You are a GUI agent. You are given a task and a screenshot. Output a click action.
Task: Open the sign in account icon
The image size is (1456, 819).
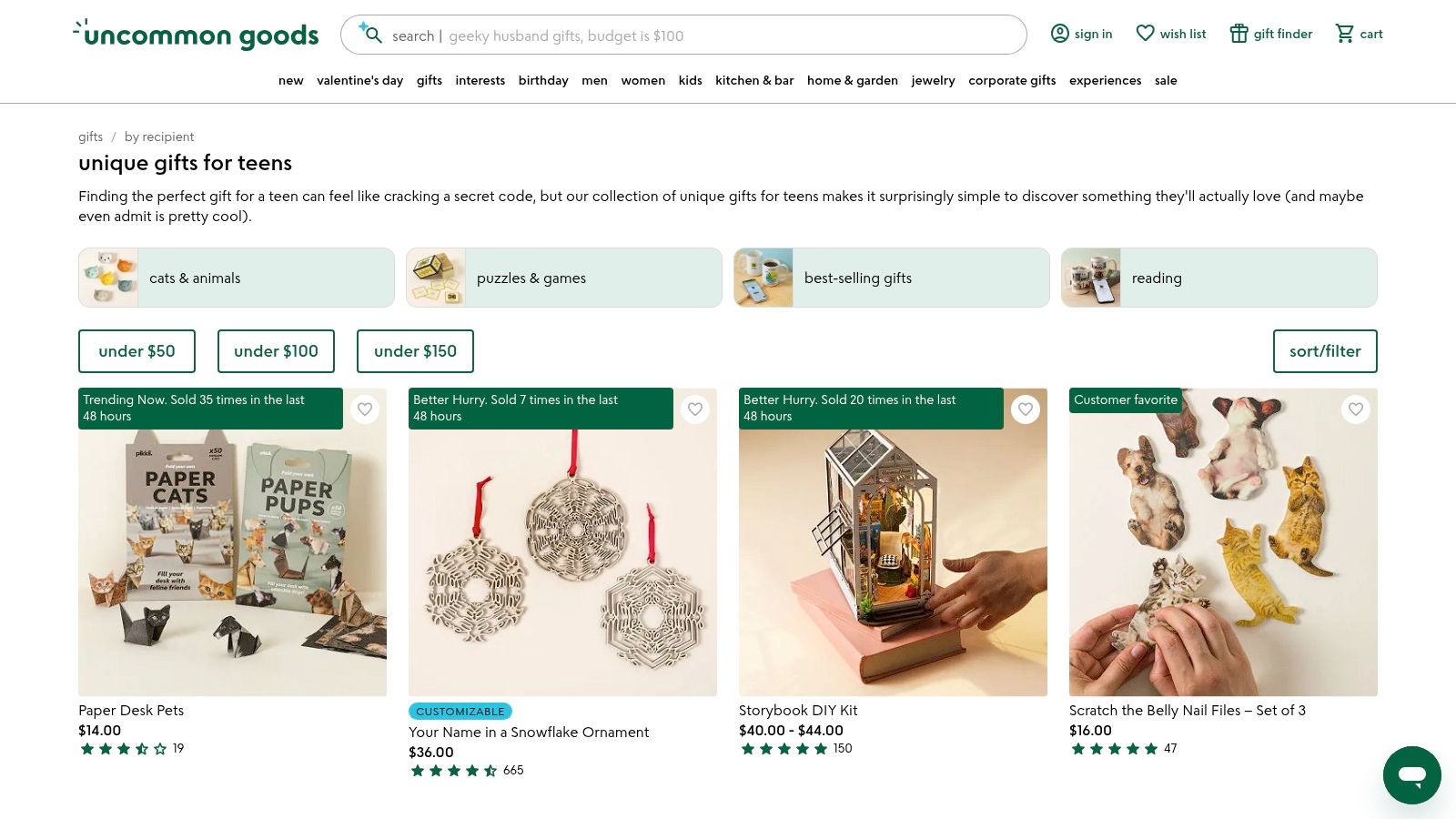(x=1060, y=34)
